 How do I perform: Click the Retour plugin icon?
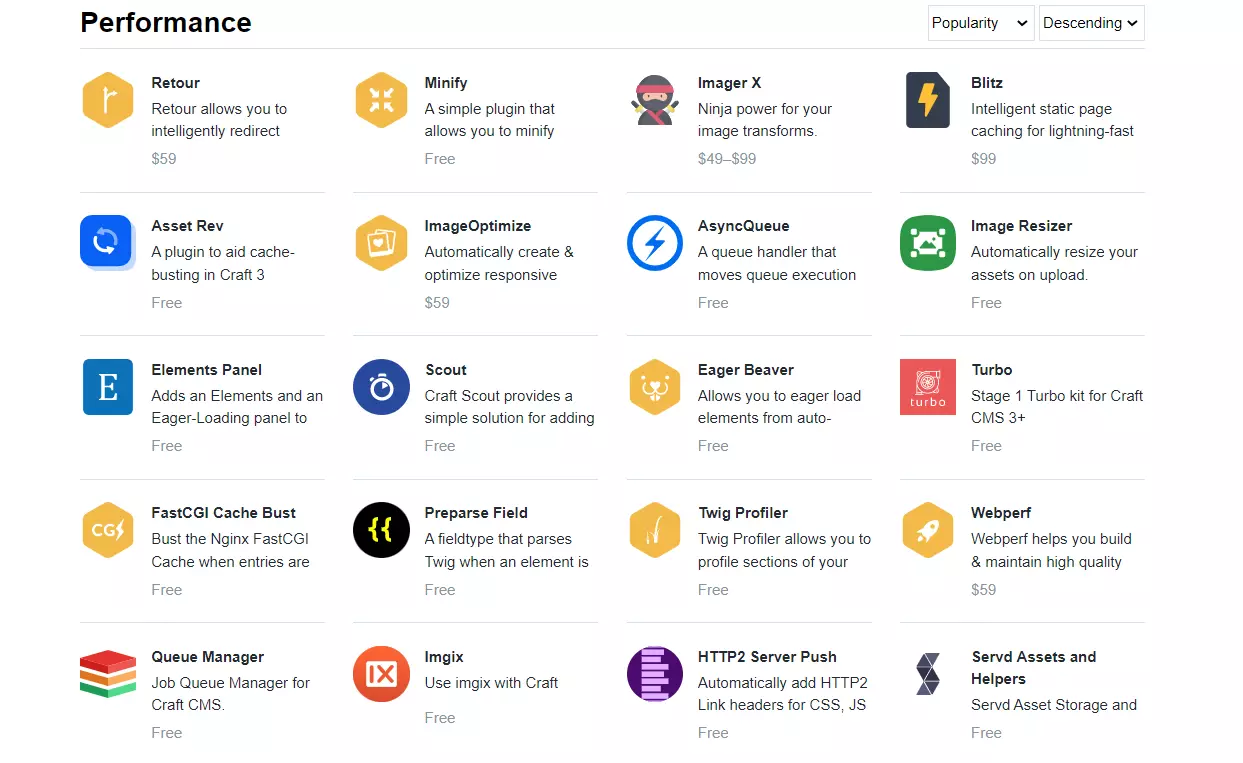point(108,100)
